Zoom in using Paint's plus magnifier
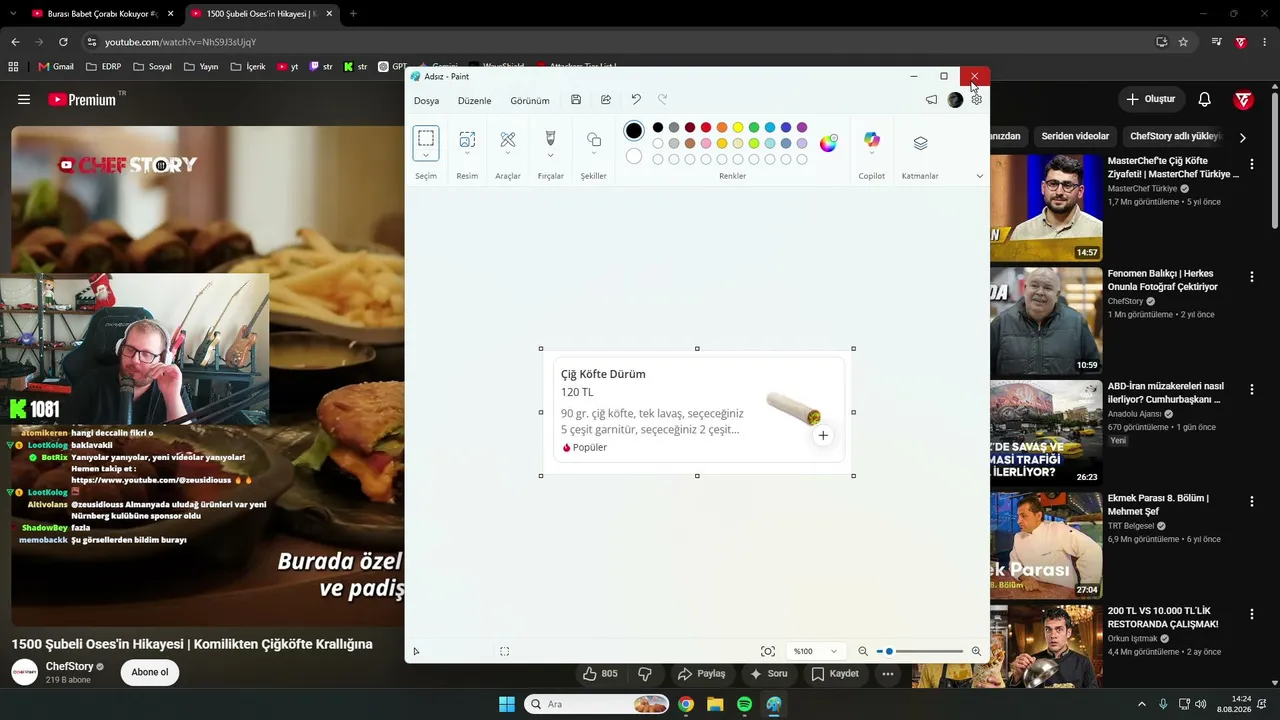Viewport: 1280px width, 720px height. pyautogui.click(x=976, y=651)
